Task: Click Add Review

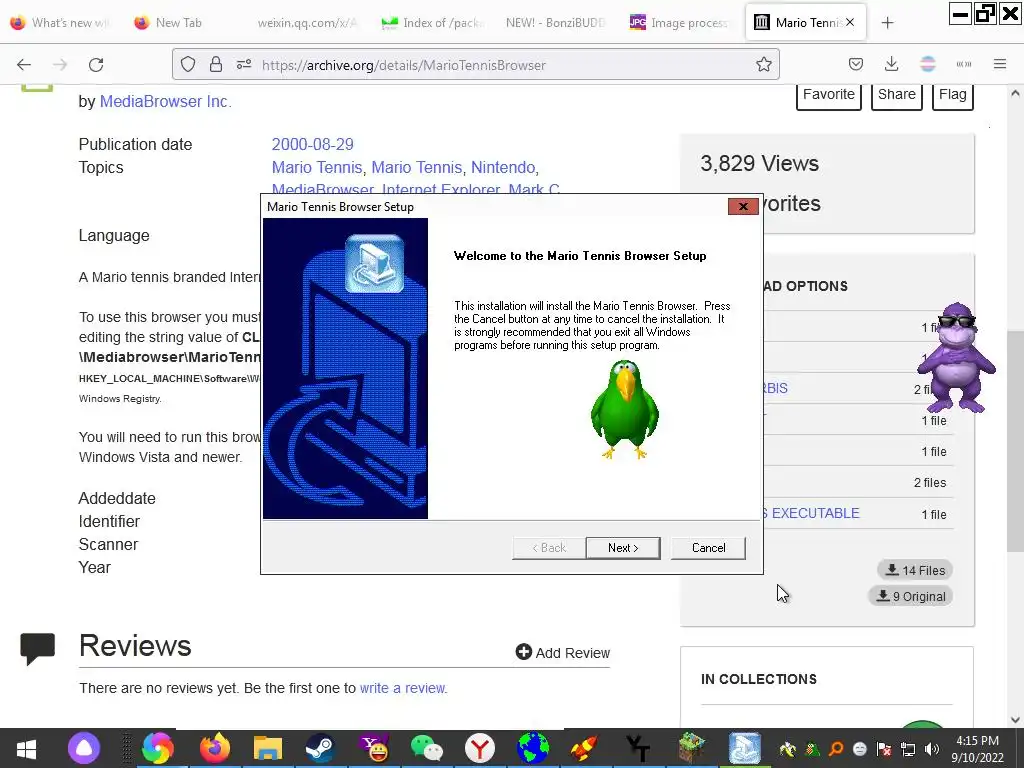Action: 562,652
